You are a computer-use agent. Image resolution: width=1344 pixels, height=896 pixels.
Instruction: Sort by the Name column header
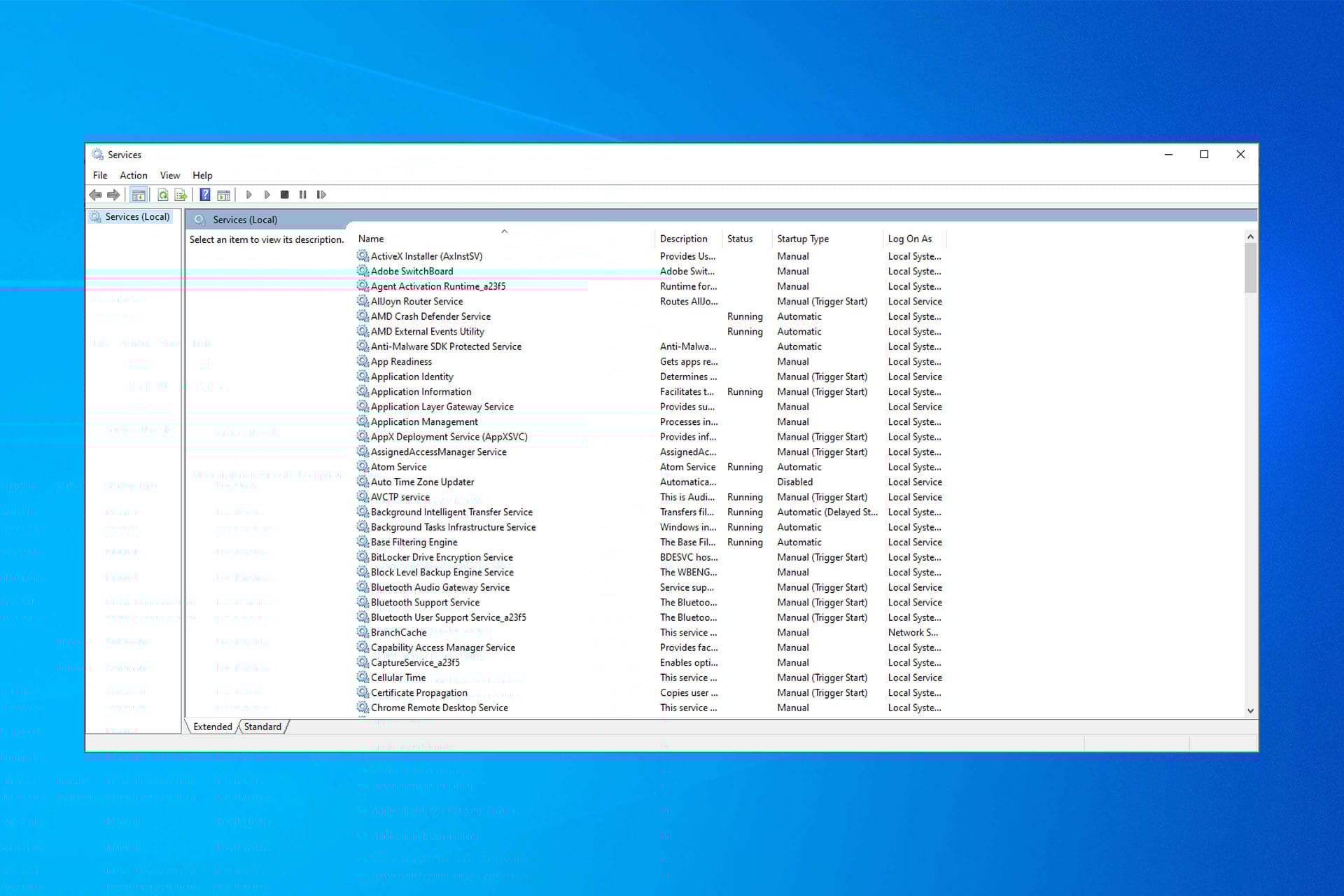coord(505,239)
